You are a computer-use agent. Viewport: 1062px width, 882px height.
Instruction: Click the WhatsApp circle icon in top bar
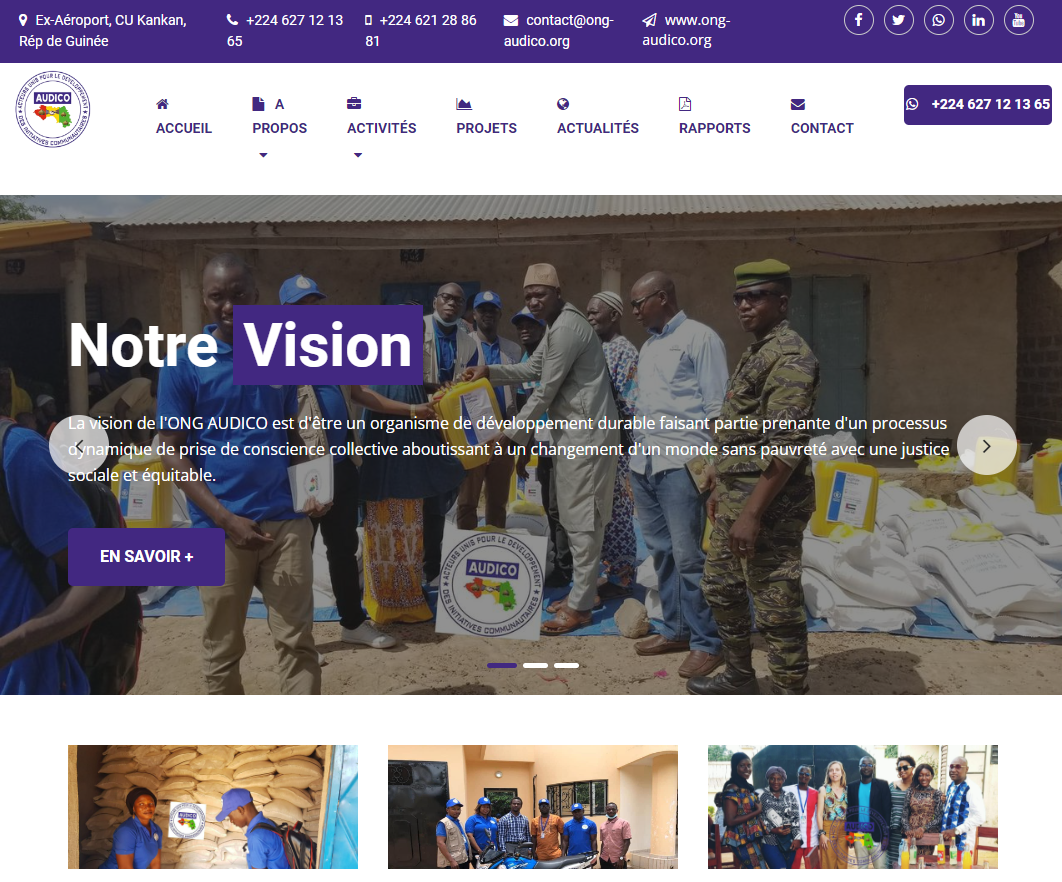click(939, 20)
